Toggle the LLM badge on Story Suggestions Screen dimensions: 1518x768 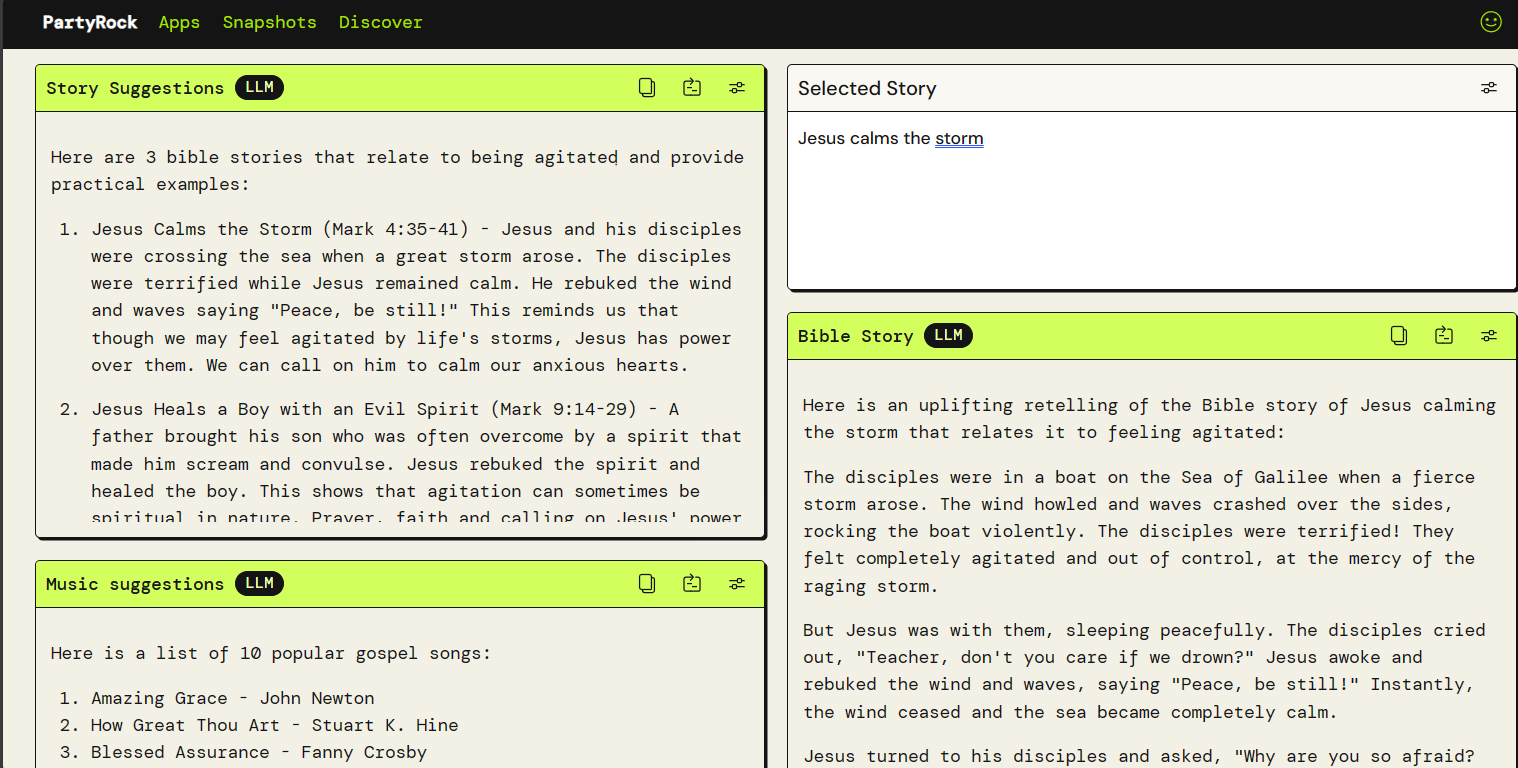click(259, 87)
